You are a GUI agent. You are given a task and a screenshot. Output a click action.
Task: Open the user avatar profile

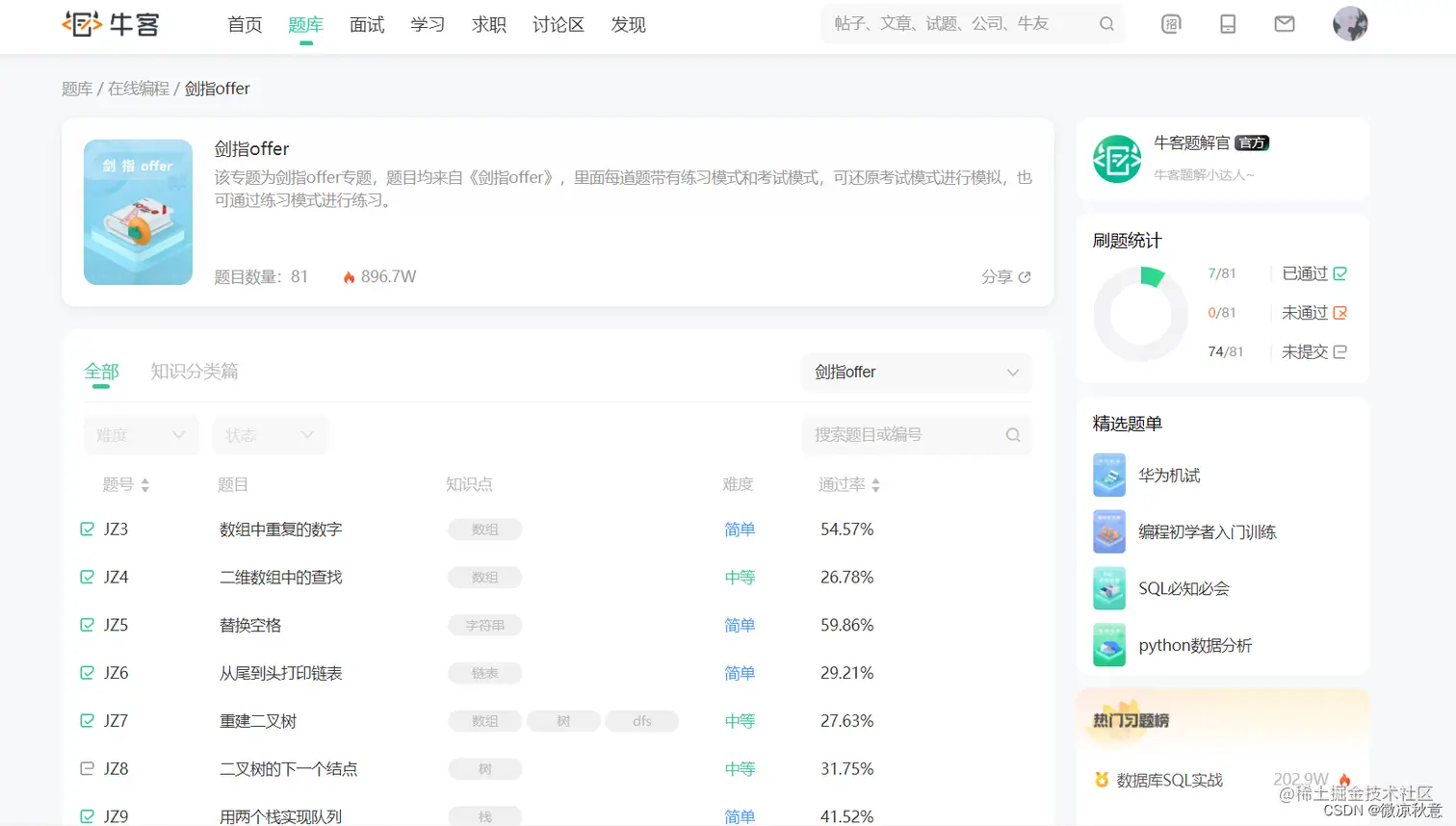[1350, 23]
